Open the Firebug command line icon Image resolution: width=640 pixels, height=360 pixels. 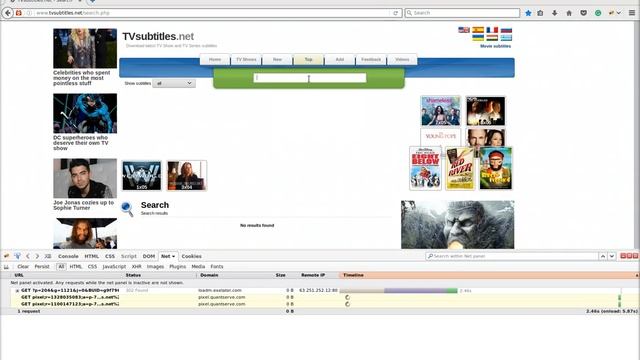pos(48,256)
